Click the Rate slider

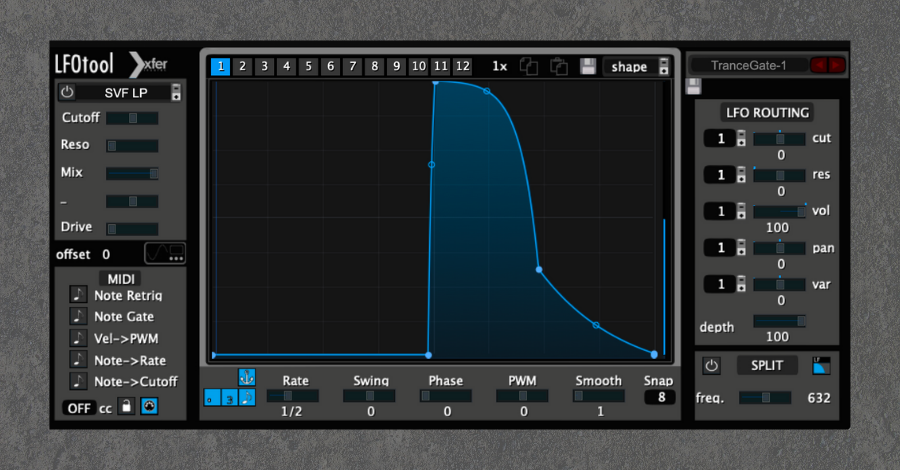click(292, 396)
